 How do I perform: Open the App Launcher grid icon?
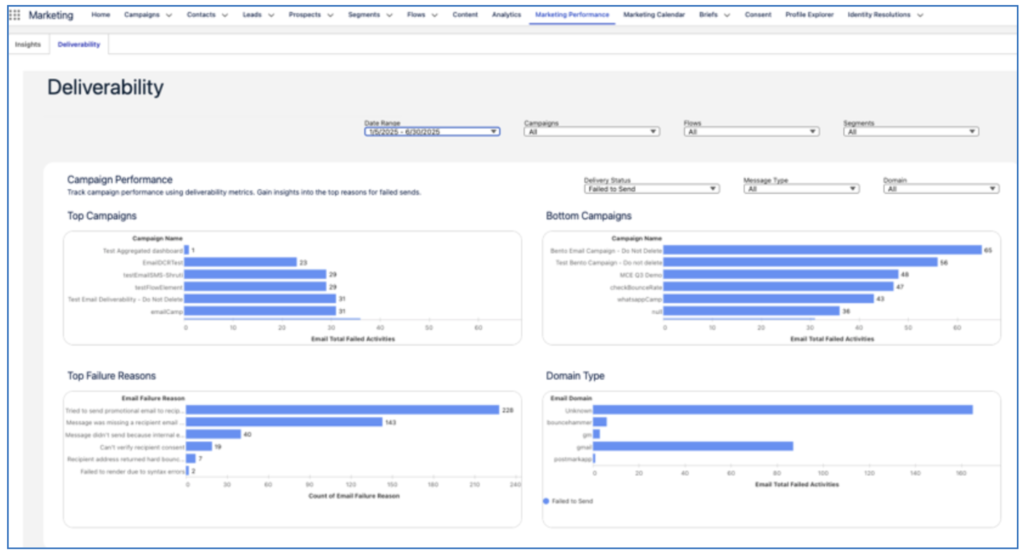(x=14, y=15)
